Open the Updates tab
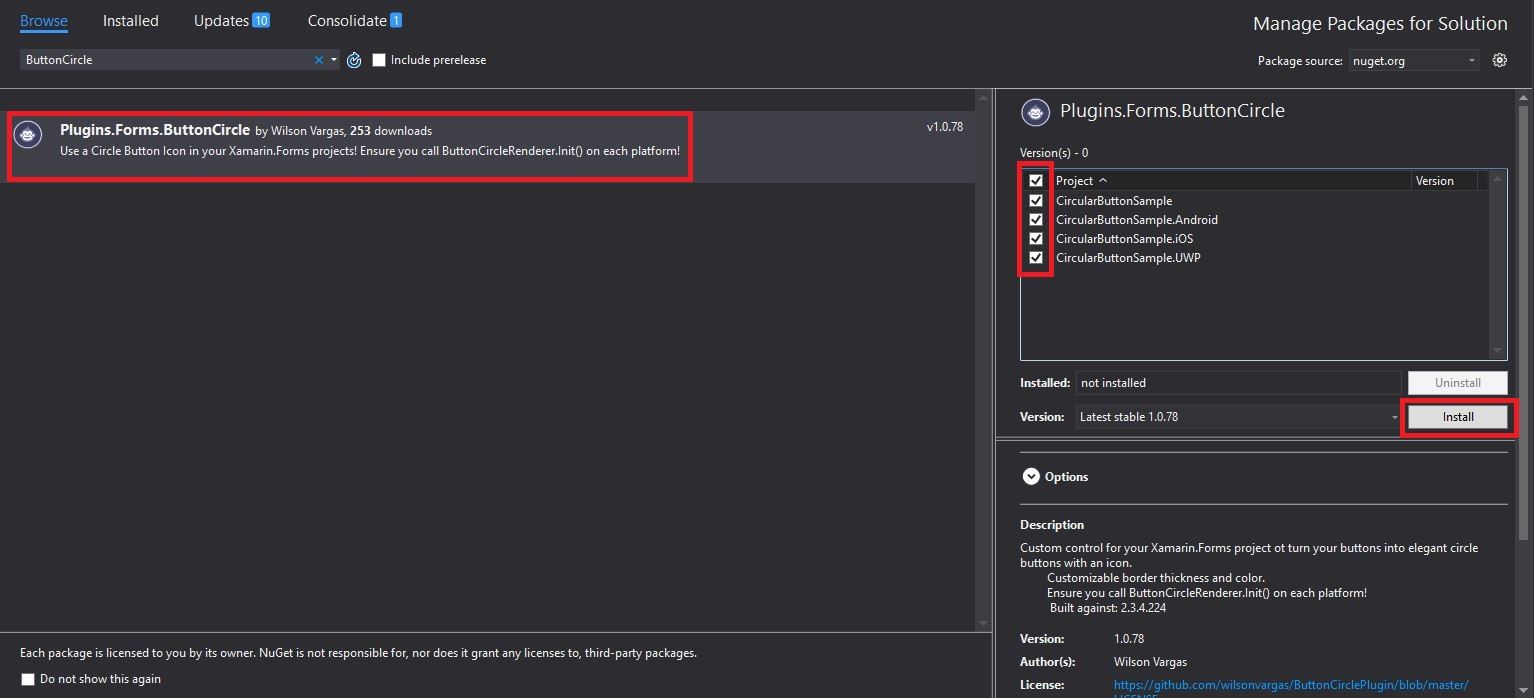The width and height of the screenshot is (1534, 698). click(x=232, y=20)
